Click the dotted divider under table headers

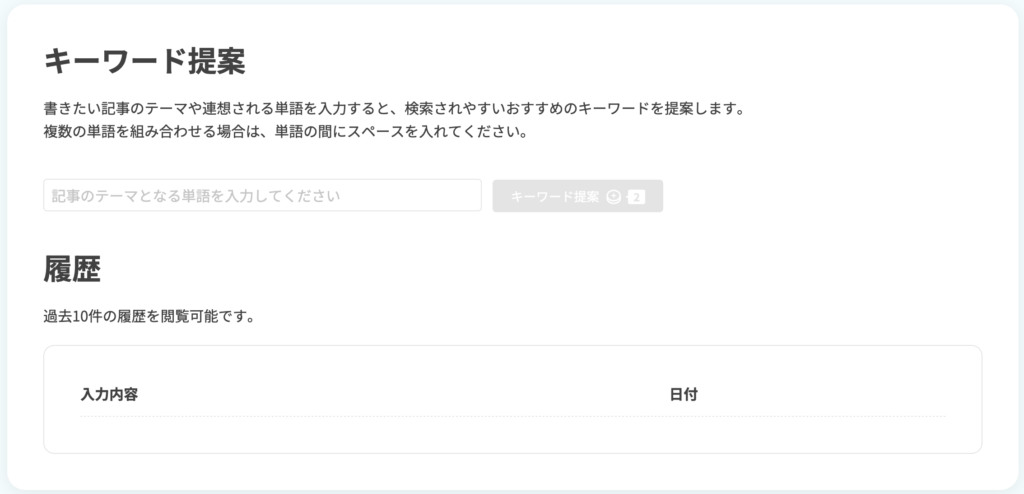pyautogui.click(x=513, y=416)
